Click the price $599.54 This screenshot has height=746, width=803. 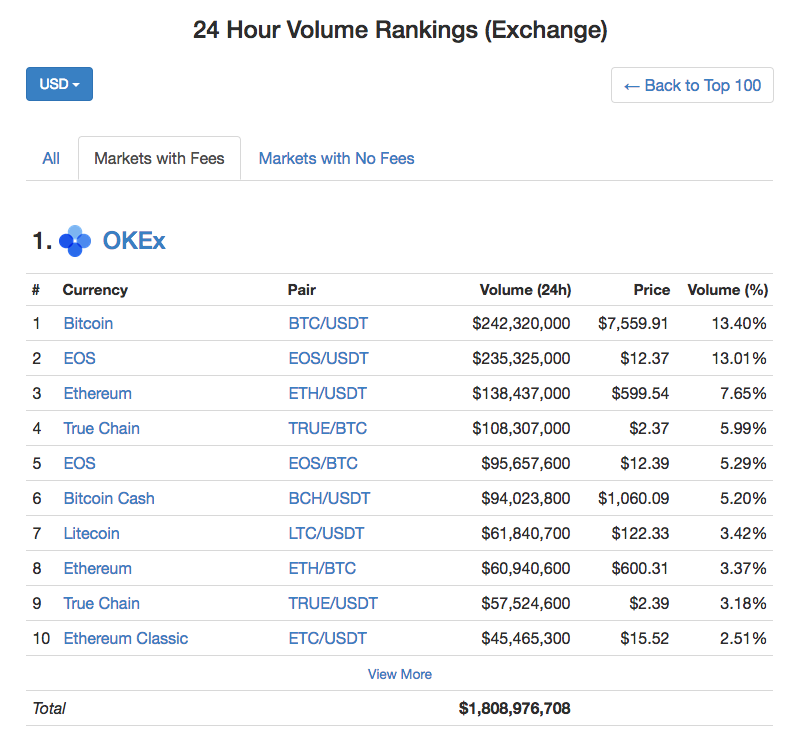(x=640, y=393)
